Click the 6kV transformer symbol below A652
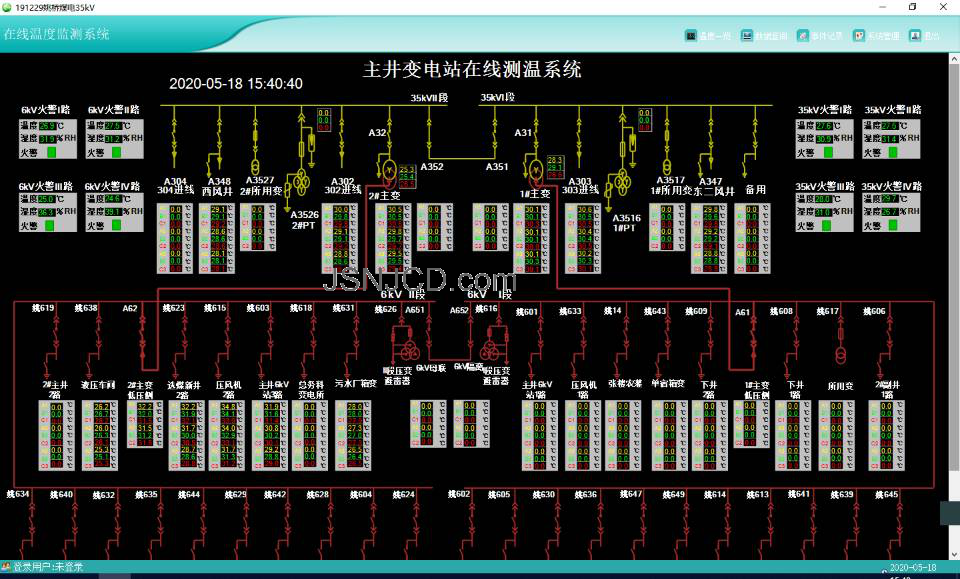Screen dimensions: 960x579 [490, 351]
